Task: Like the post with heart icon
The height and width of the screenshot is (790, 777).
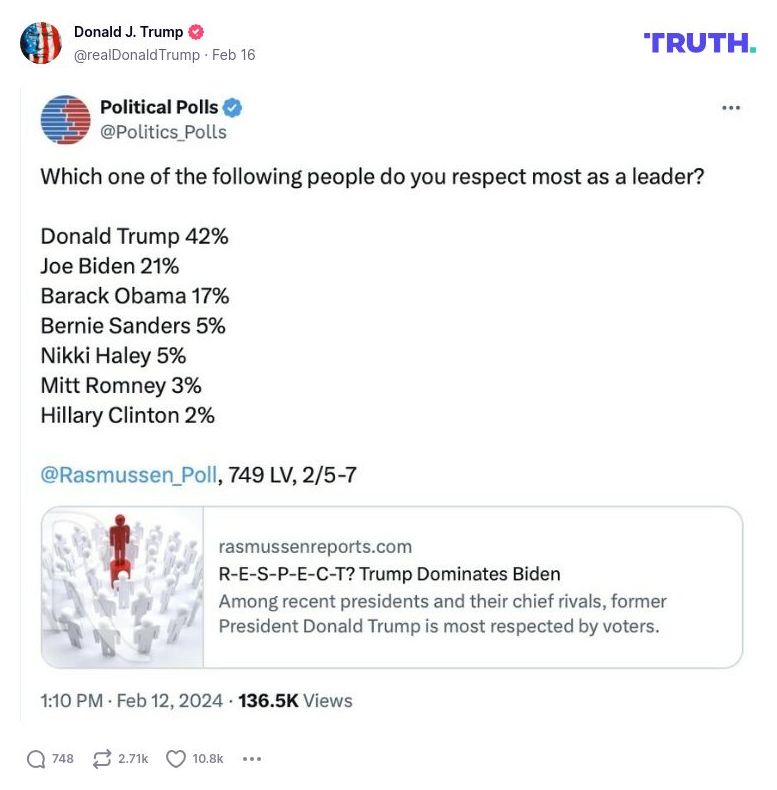Action: 176,759
